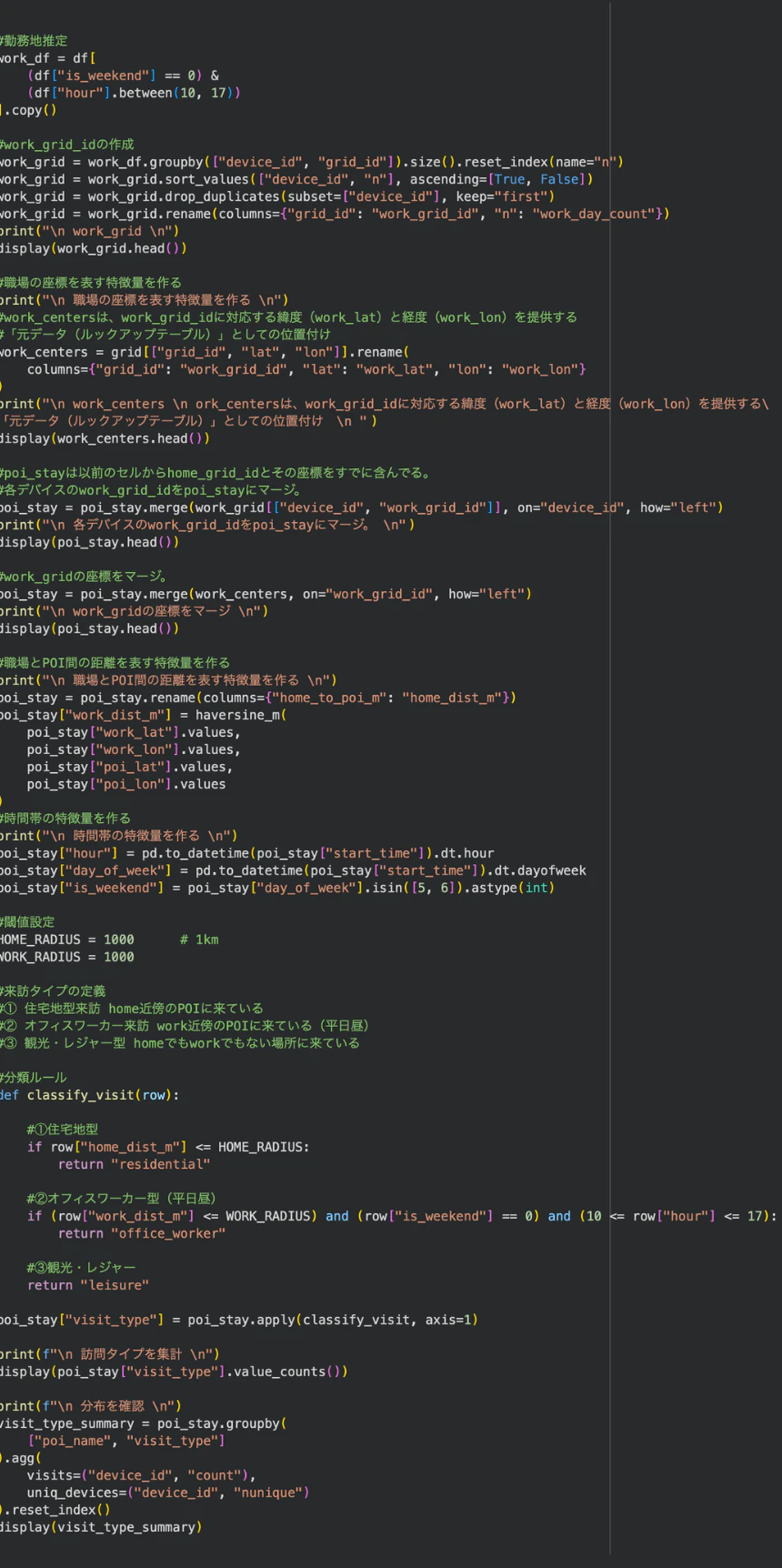The image size is (782, 1568).
Task: Click the if row["home_dist_m"] <= HOME_RADIUS line
Action: 168,1147
